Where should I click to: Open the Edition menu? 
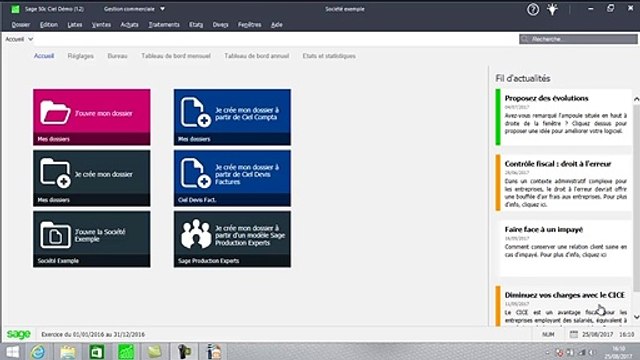pos(49,24)
